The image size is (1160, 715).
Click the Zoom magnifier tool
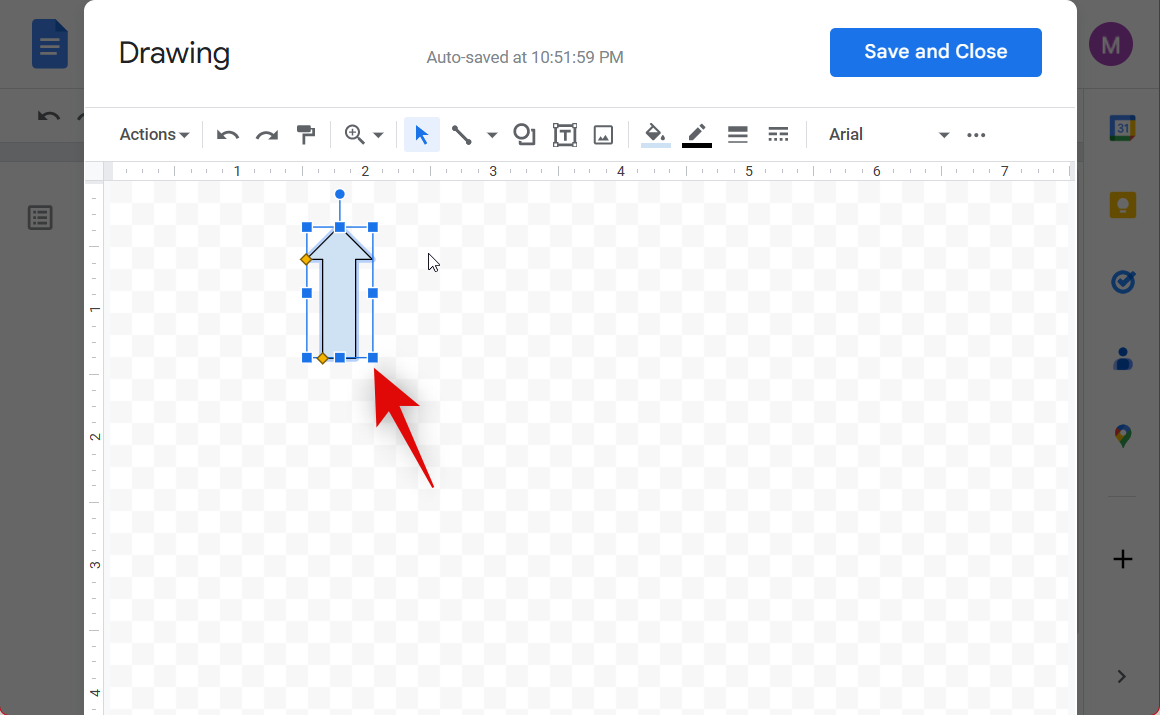click(x=354, y=135)
